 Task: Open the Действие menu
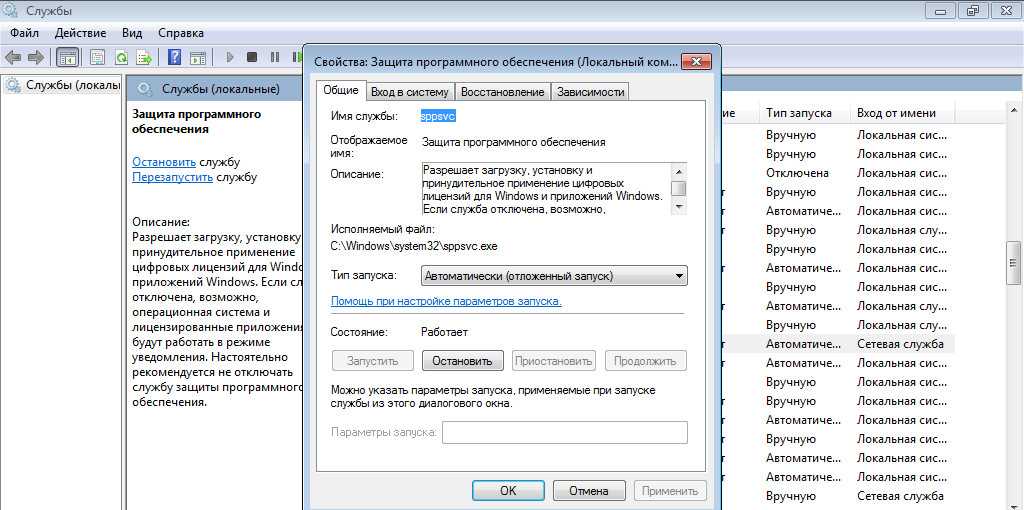(x=80, y=33)
